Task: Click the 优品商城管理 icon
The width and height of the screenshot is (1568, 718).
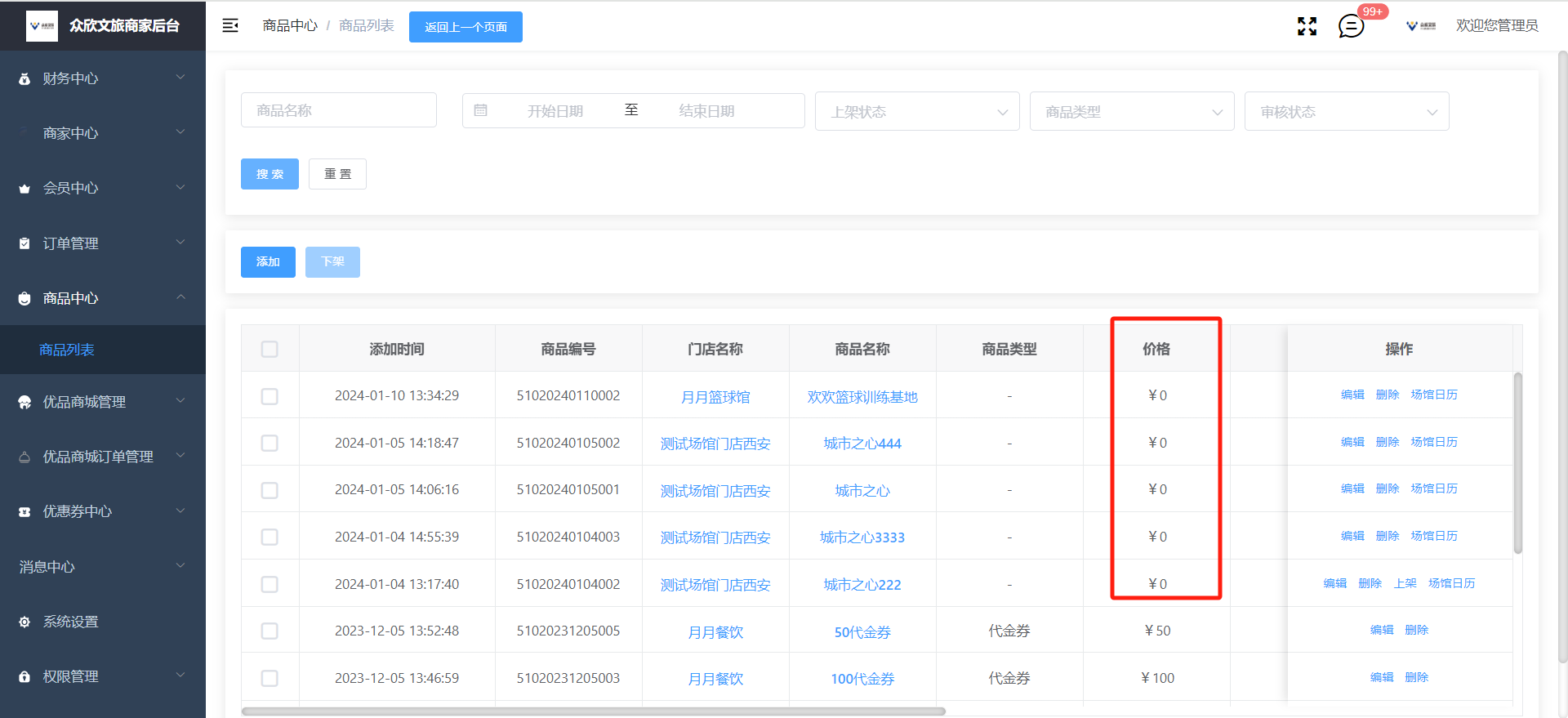Action: pyautogui.click(x=24, y=402)
